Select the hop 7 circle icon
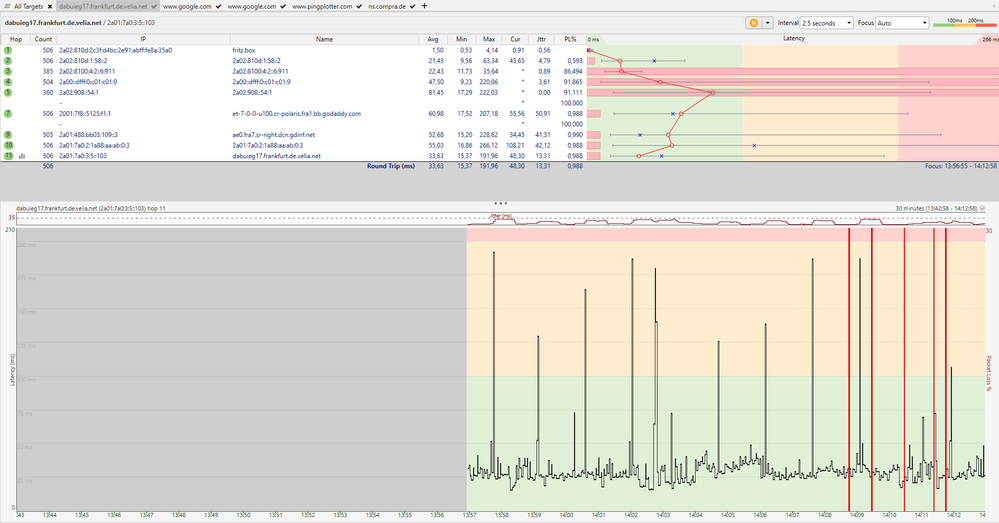This screenshot has height=523, width=999. point(7,114)
